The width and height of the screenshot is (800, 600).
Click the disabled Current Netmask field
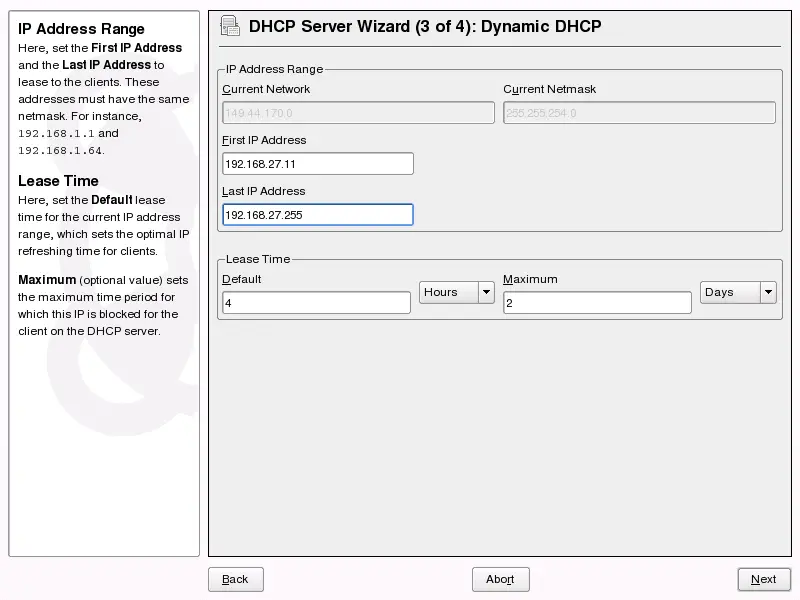(639, 113)
